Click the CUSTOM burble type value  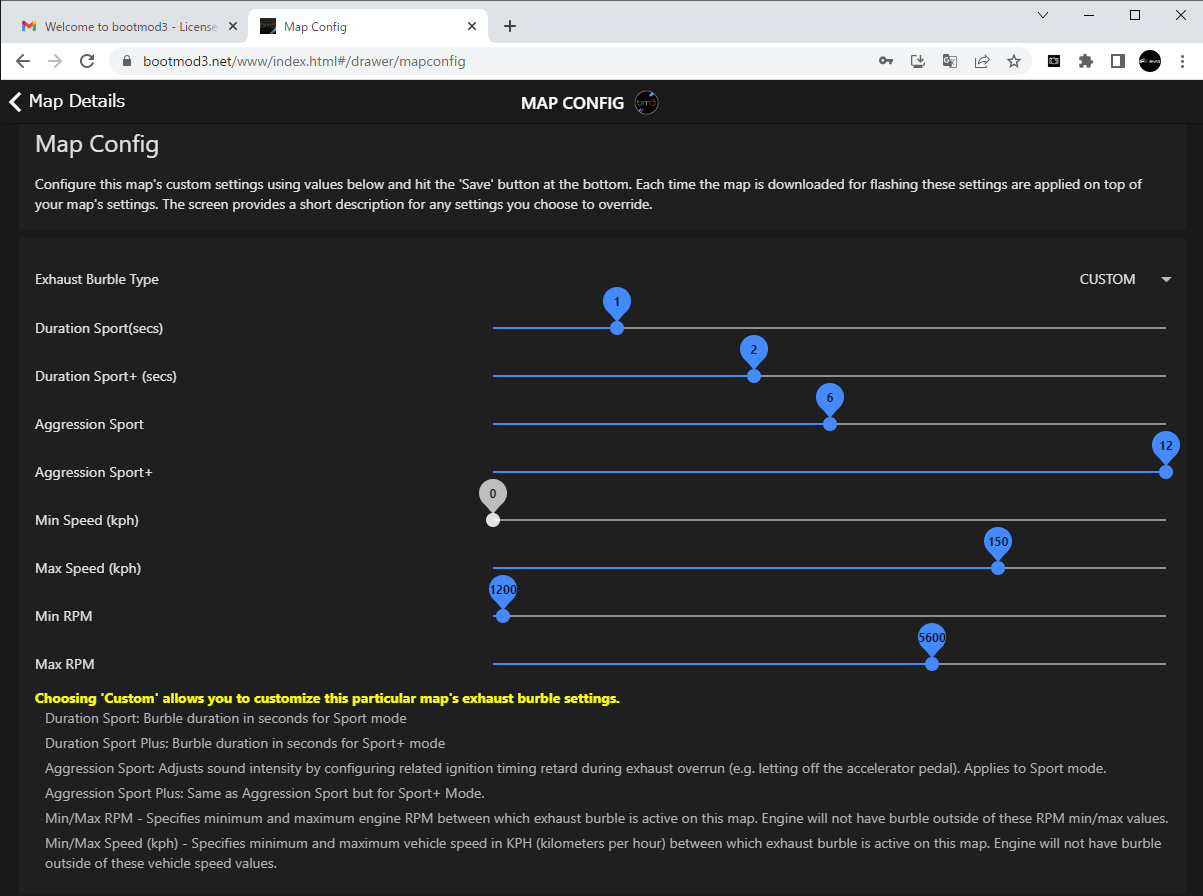click(1107, 280)
